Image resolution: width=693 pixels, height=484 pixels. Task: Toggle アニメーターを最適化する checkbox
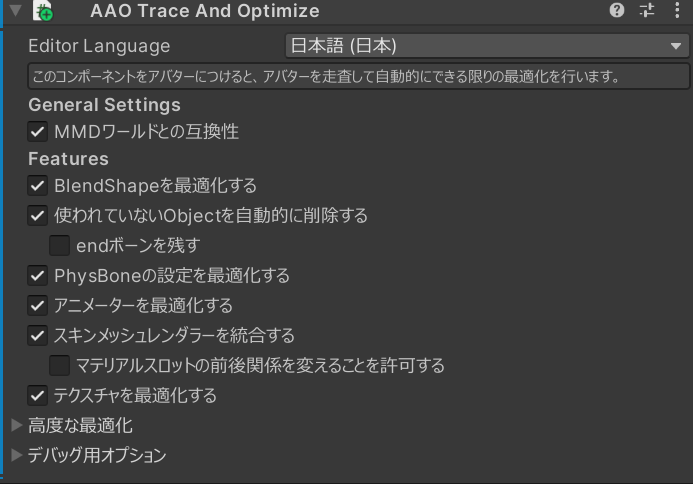[38, 305]
